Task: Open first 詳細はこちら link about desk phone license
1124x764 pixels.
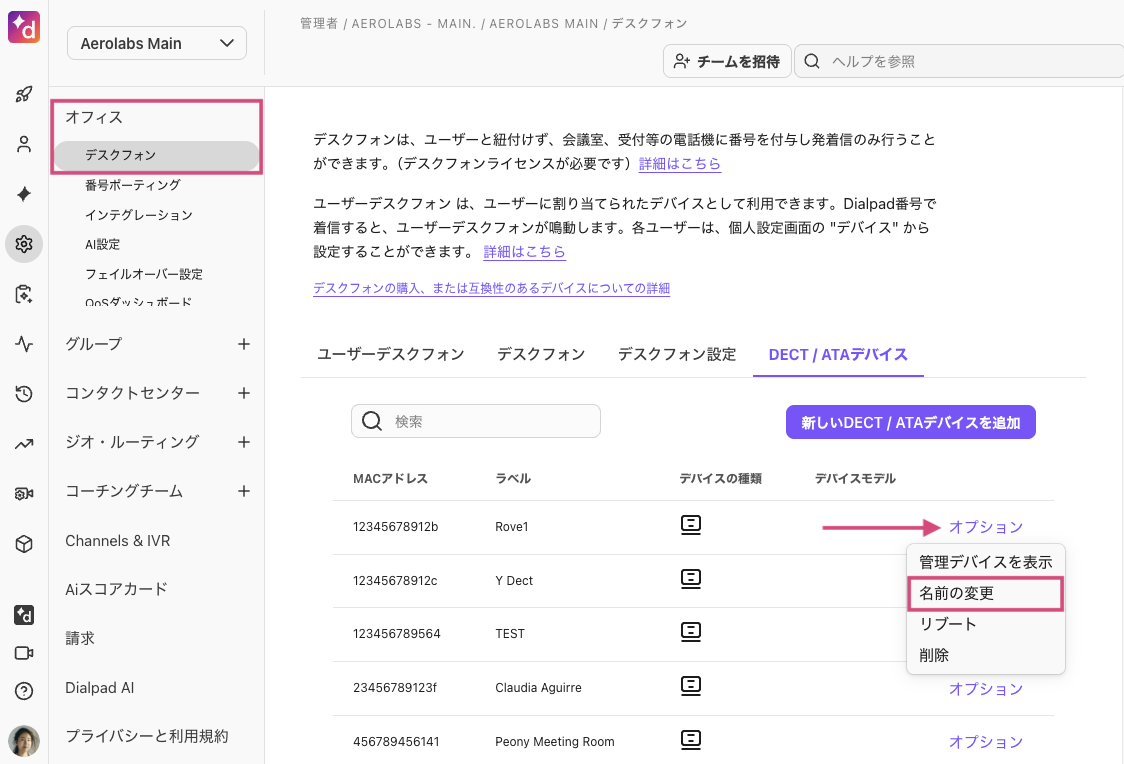Action: (680, 163)
